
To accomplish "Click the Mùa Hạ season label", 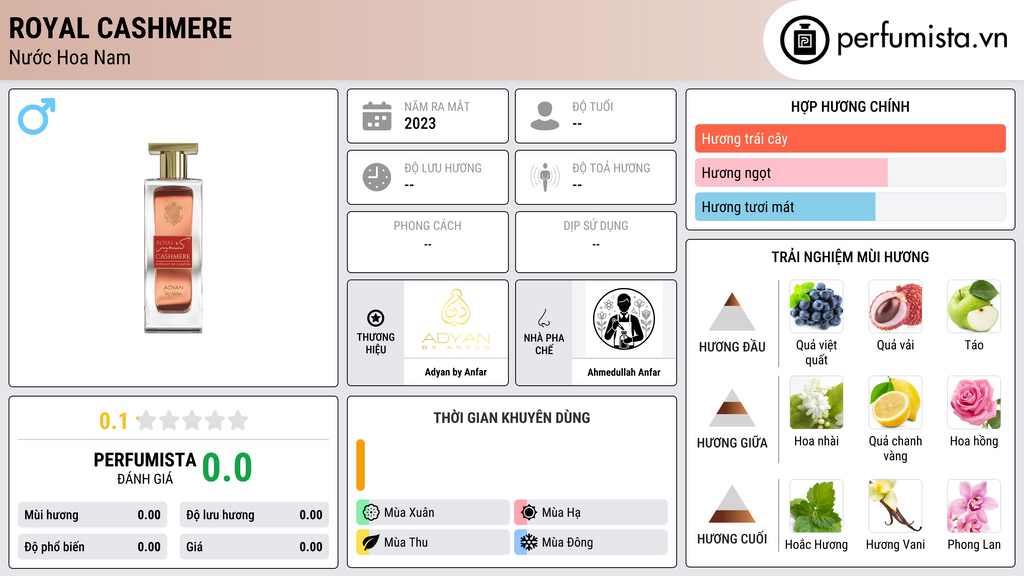I will pos(561,513).
